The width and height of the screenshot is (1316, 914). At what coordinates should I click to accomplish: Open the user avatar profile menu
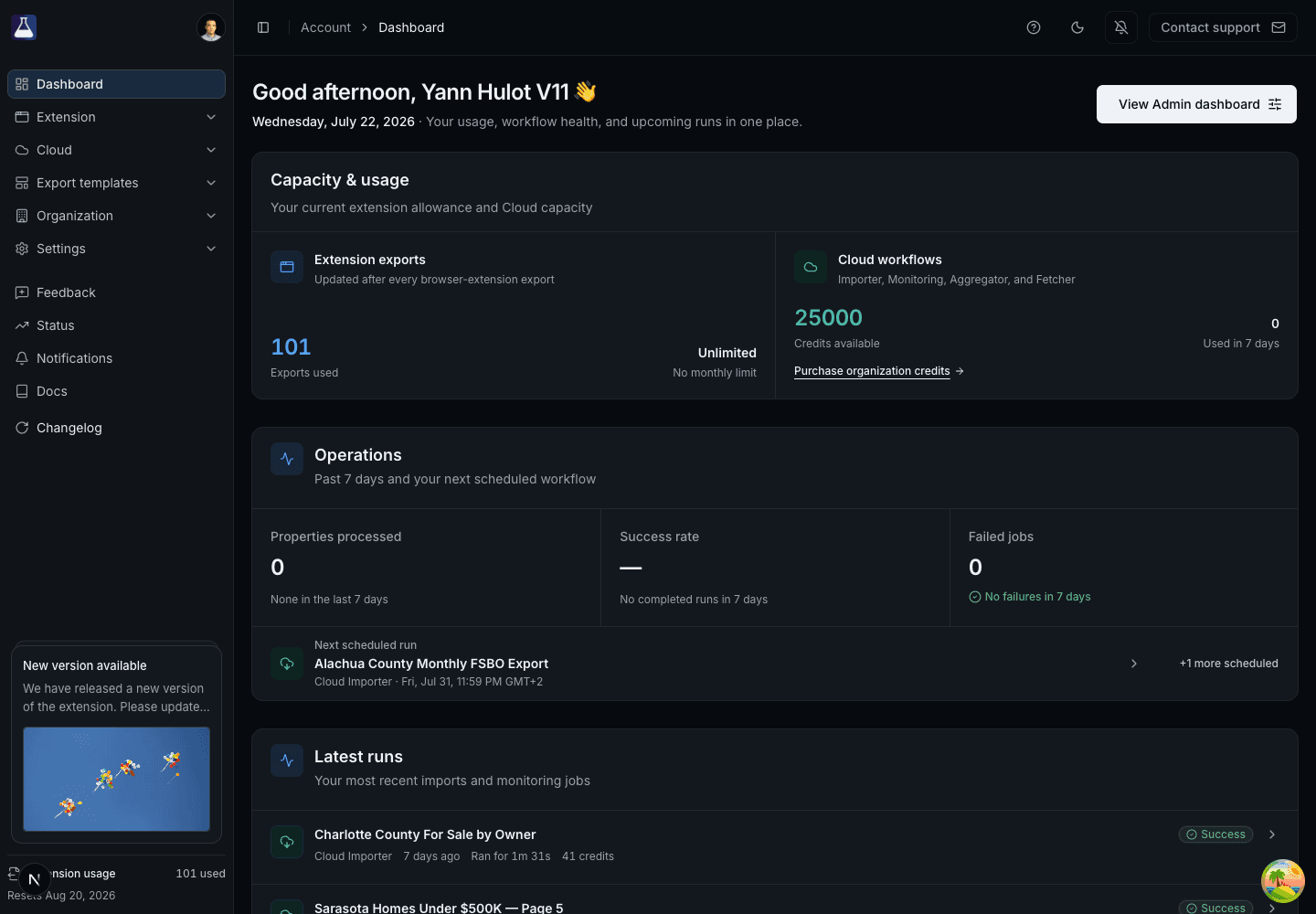point(211,27)
